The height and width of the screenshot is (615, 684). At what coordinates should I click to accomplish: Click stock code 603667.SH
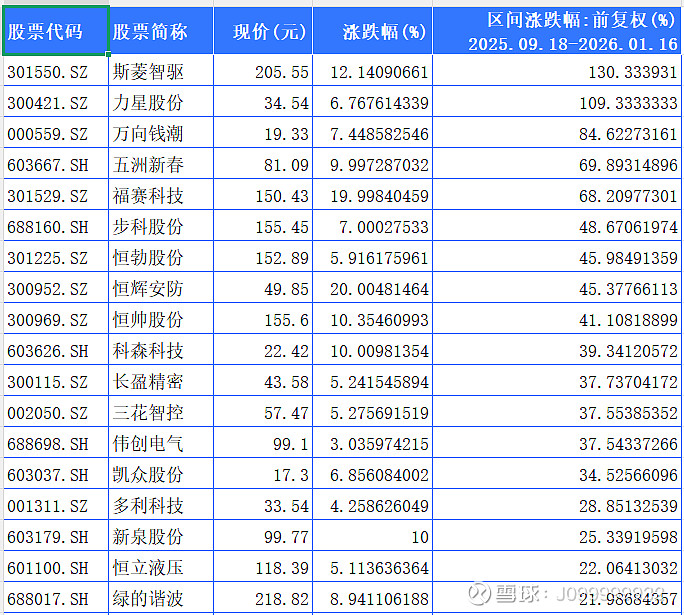coord(48,165)
